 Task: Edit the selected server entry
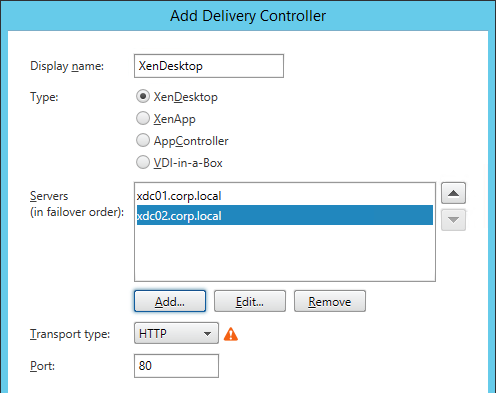[x=250, y=301]
